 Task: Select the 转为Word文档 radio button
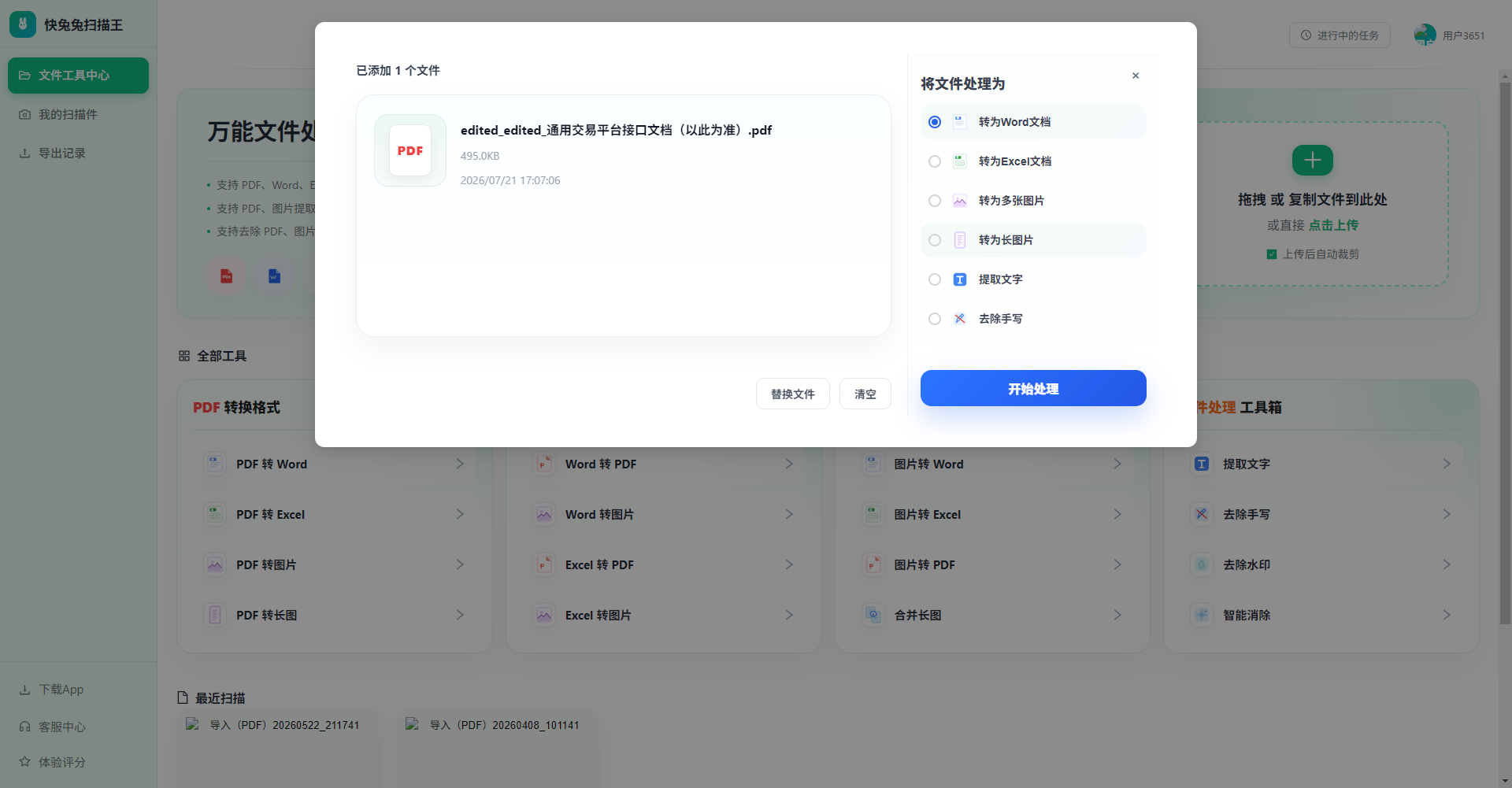coord(935,122)
